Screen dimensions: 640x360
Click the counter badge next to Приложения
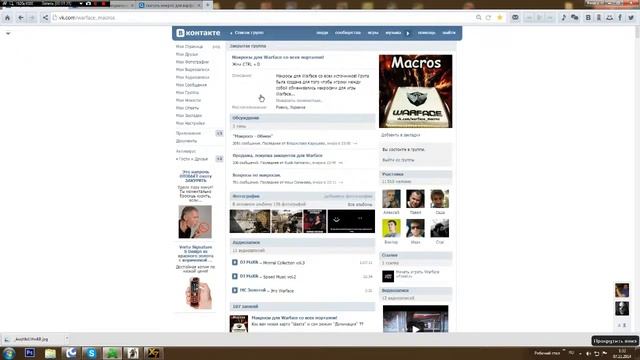pyautogui.click(x=219, y=133)
